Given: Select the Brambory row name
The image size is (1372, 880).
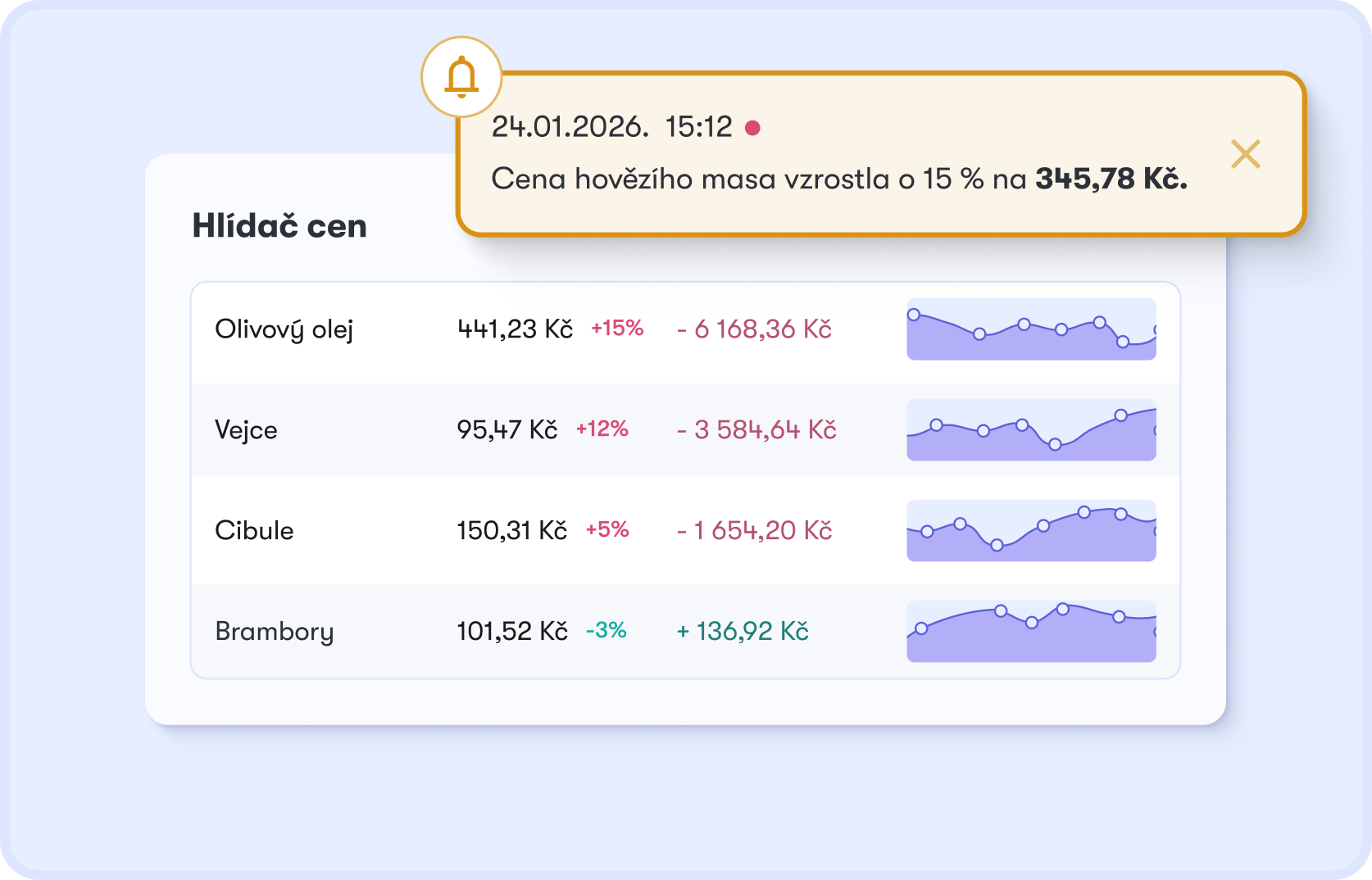Looking at the screenshot, I should tap(275, 632).
